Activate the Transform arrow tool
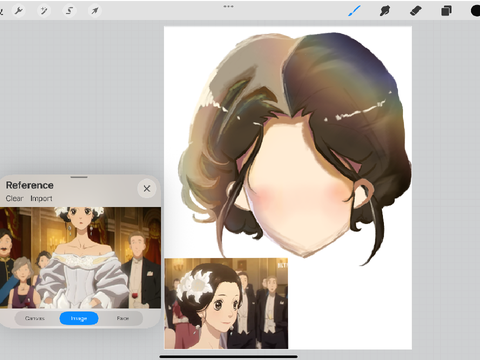Screen dimensions: 480x360 (95, 11)
